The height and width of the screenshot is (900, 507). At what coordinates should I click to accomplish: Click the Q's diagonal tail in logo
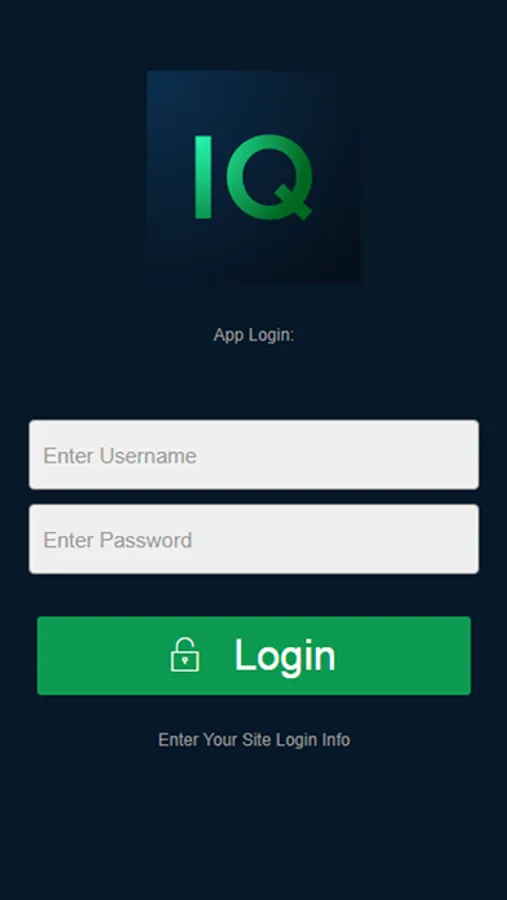294,202
